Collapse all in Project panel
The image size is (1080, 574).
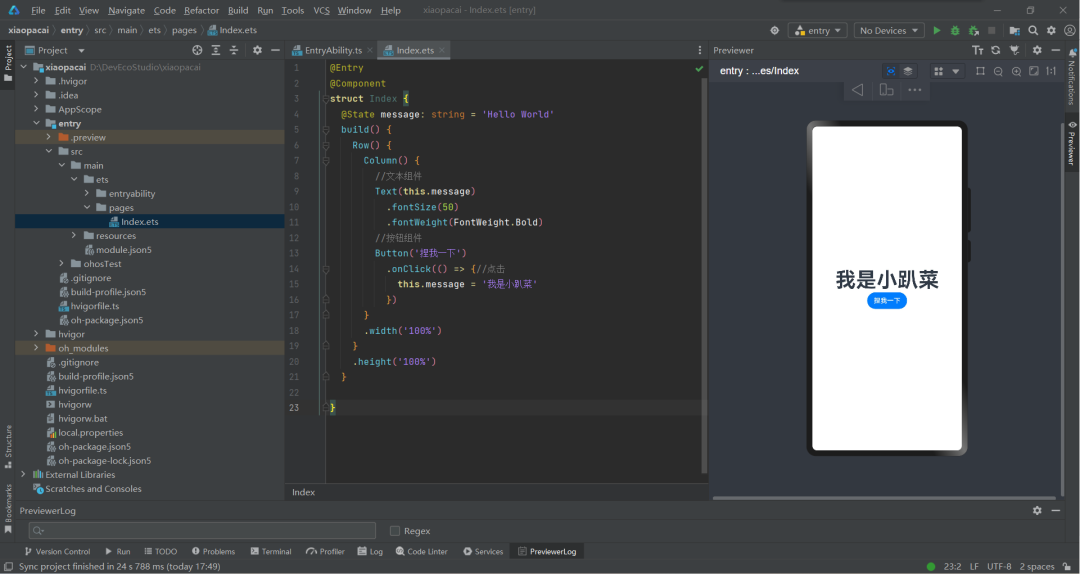[x=234, y=50]
